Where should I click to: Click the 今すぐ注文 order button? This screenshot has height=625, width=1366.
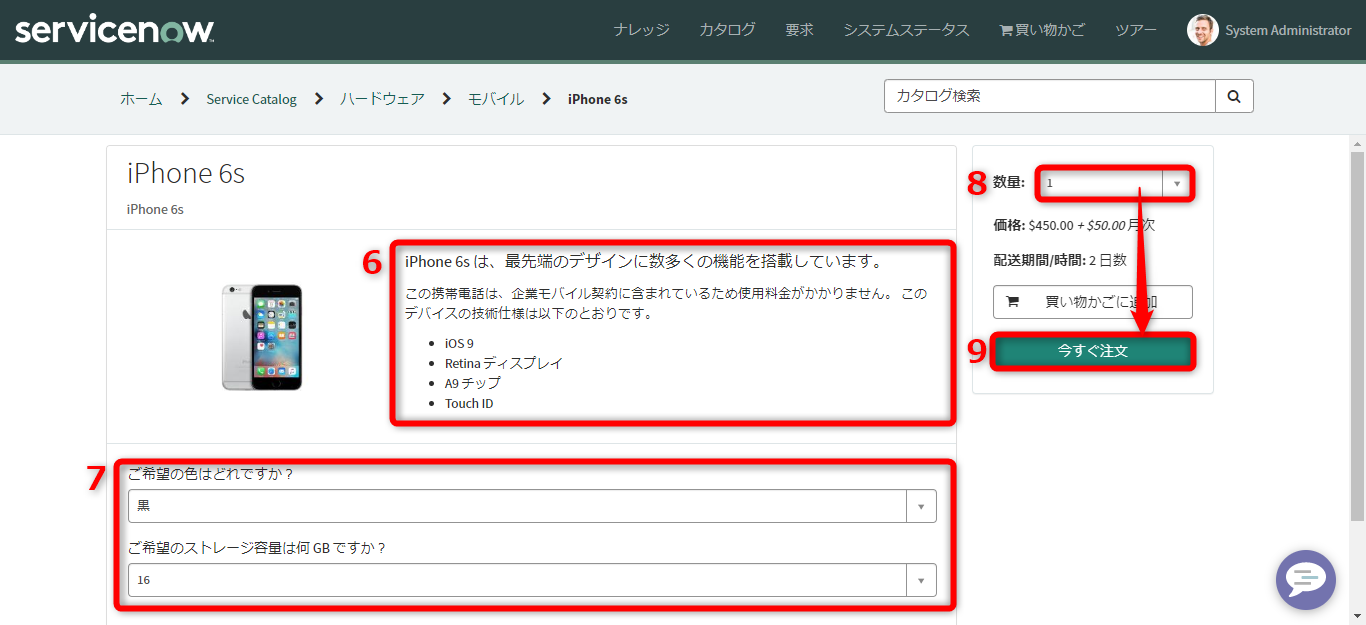pos(1092,351)
